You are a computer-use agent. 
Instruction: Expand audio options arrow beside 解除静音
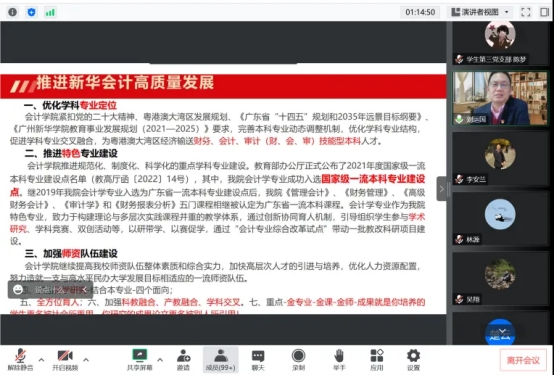click(x=41, y=360)
